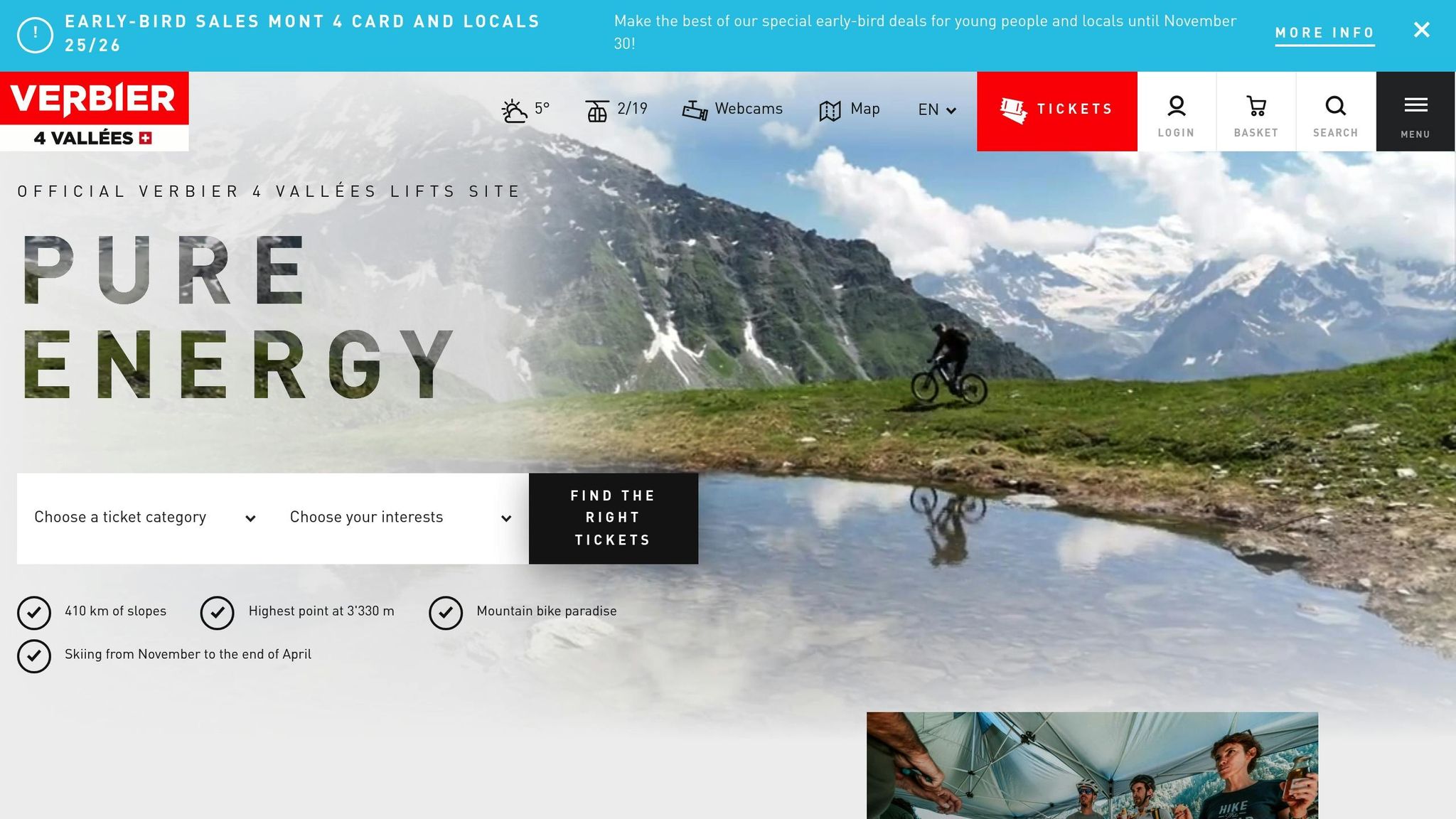Open the bikers under tent thumbnail
Screen dimensions: 1456x819
click(x=1092, y=765)
